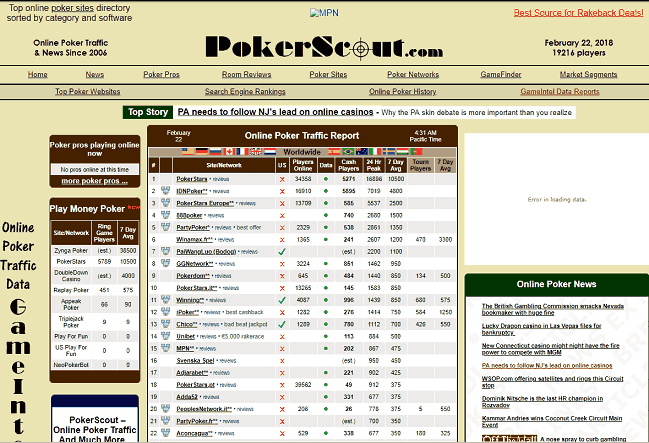
Task: Click the trophy icon beside Chico
Action: pyautogui.click(x=166, y=323)
